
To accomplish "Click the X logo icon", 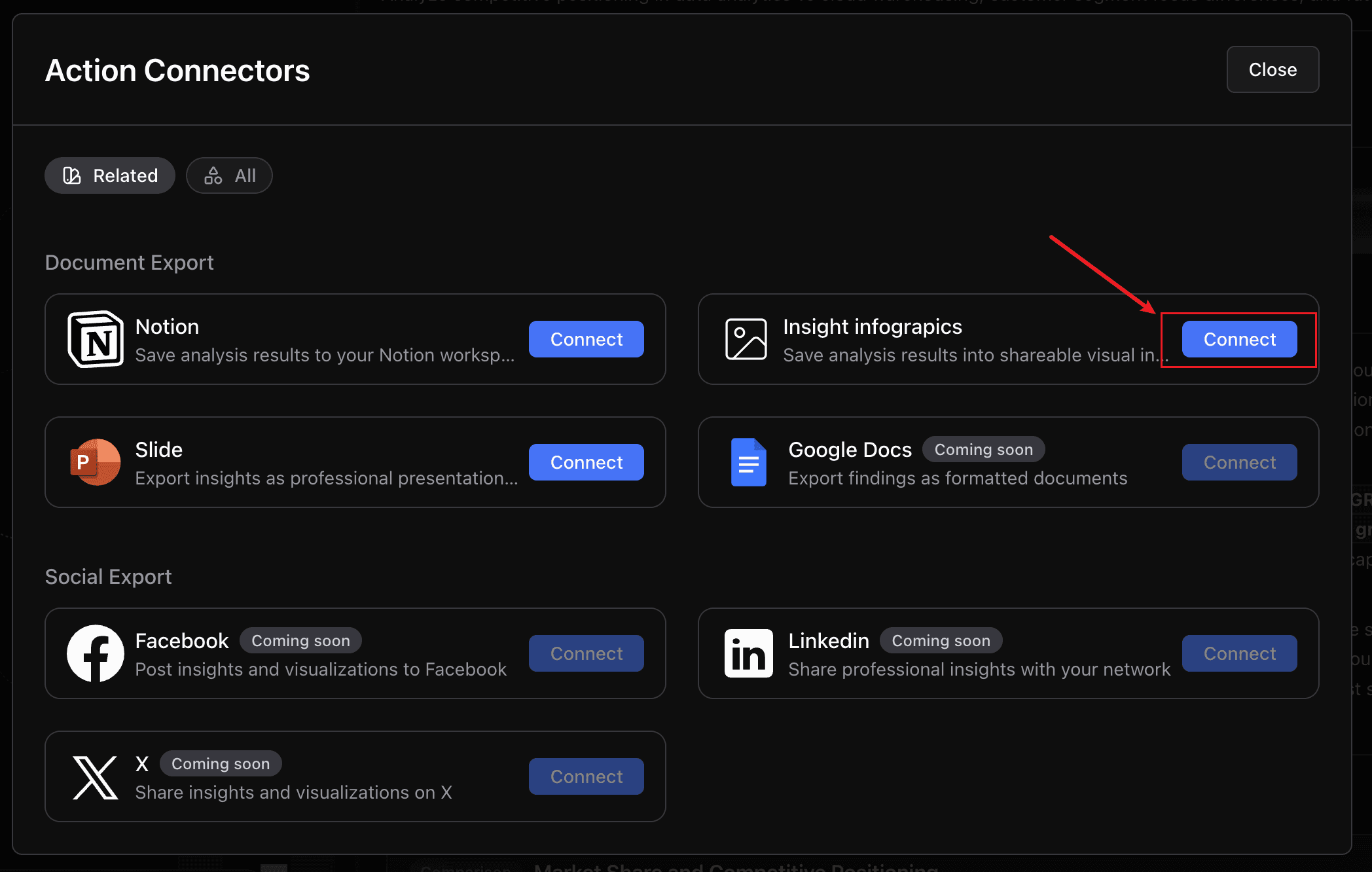I will pos(96,777).
